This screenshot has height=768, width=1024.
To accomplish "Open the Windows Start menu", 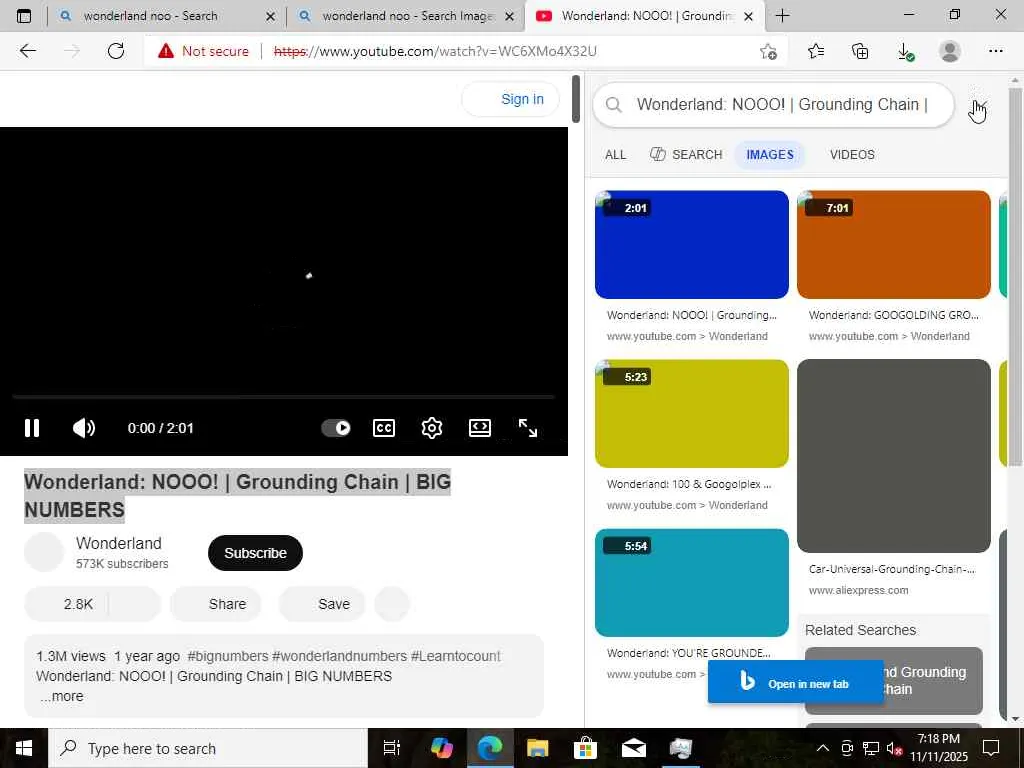I will point(24,748).
